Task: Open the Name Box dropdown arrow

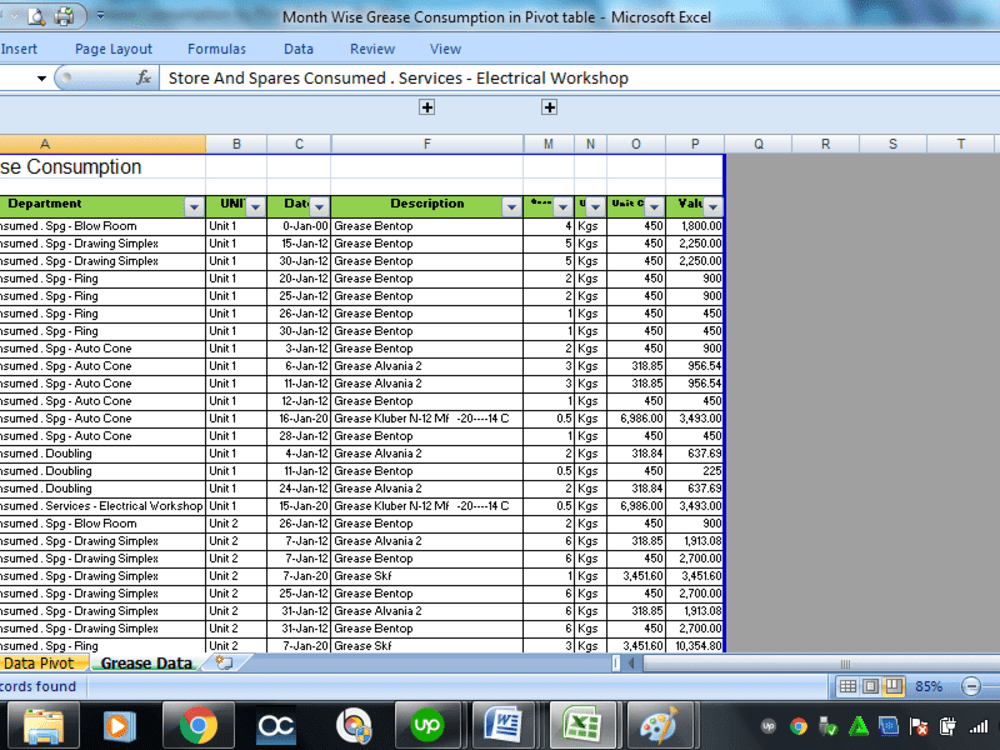Action: (41, 78)
